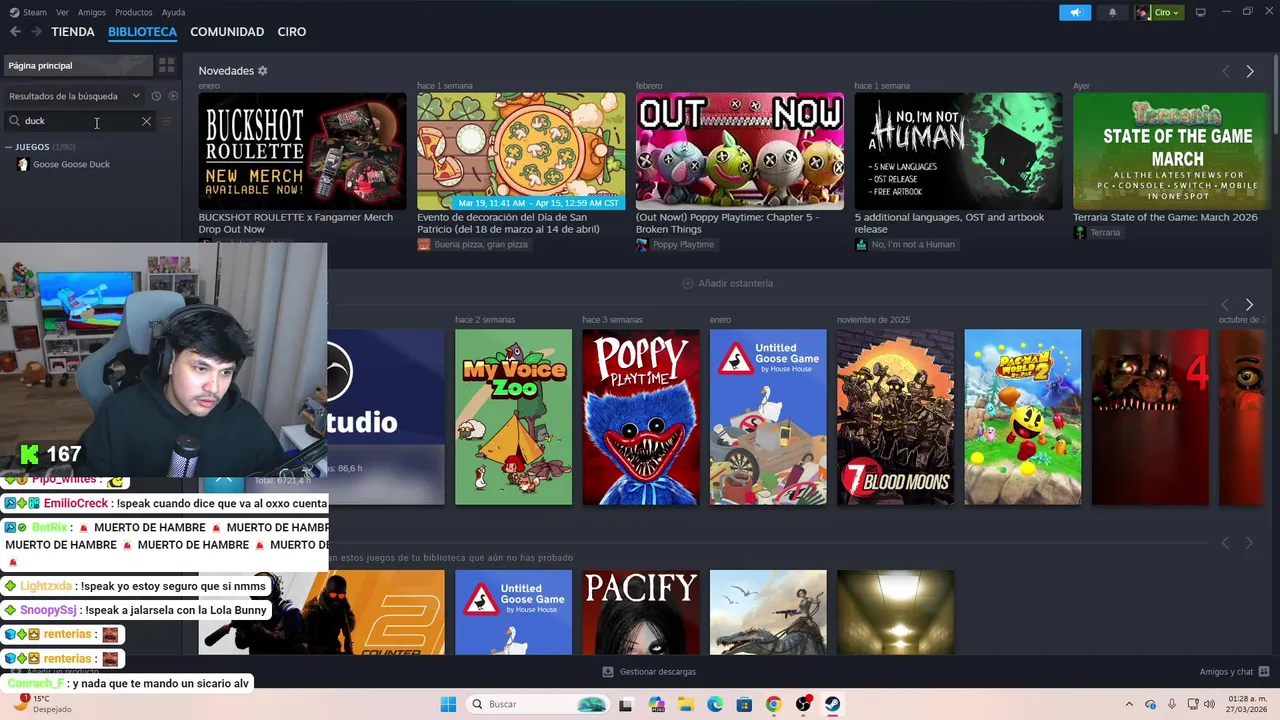Click the library search field containing duck

click(80, 121)
